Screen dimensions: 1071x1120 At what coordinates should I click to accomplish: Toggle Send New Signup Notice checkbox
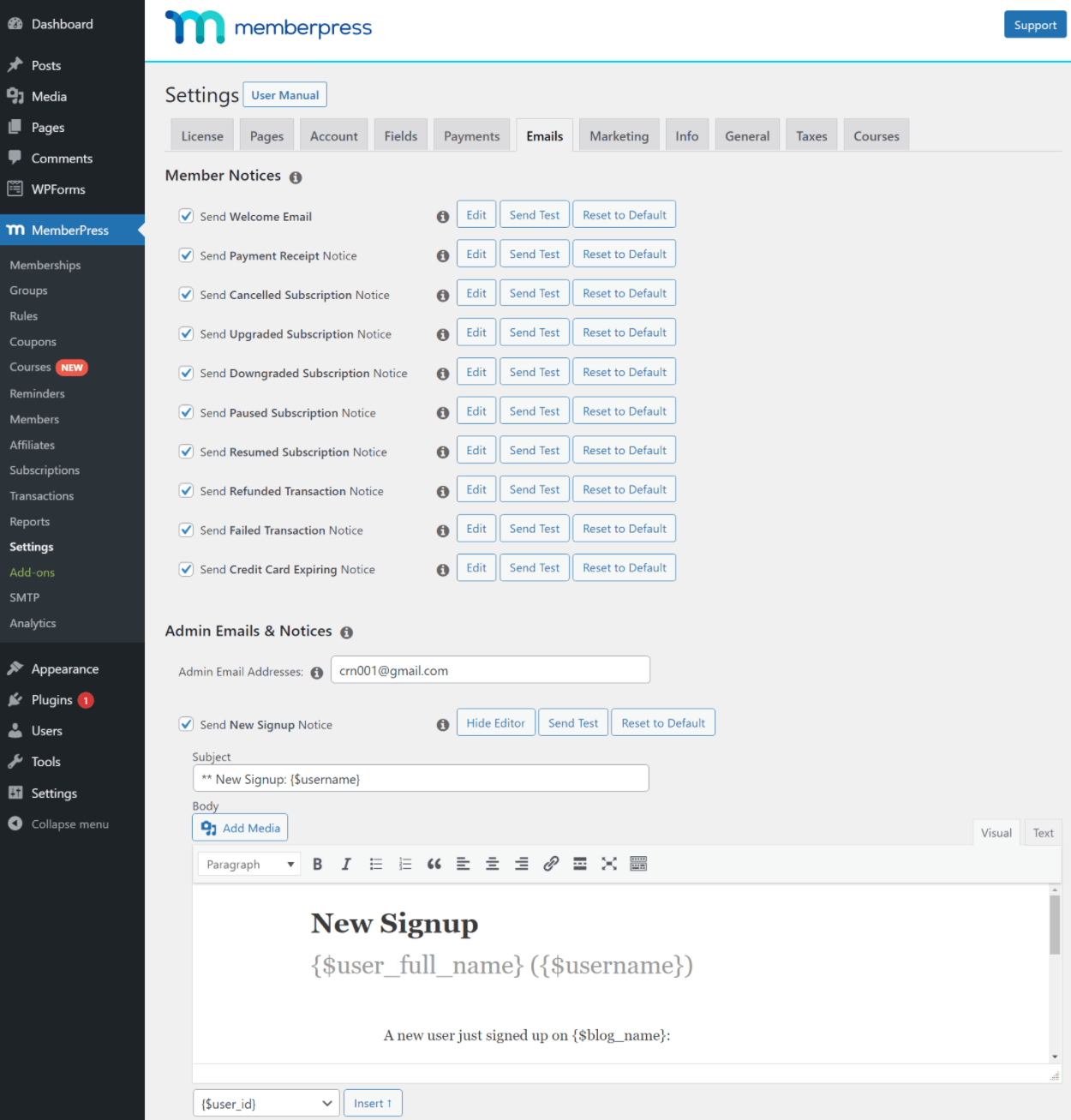coord(186,724)
